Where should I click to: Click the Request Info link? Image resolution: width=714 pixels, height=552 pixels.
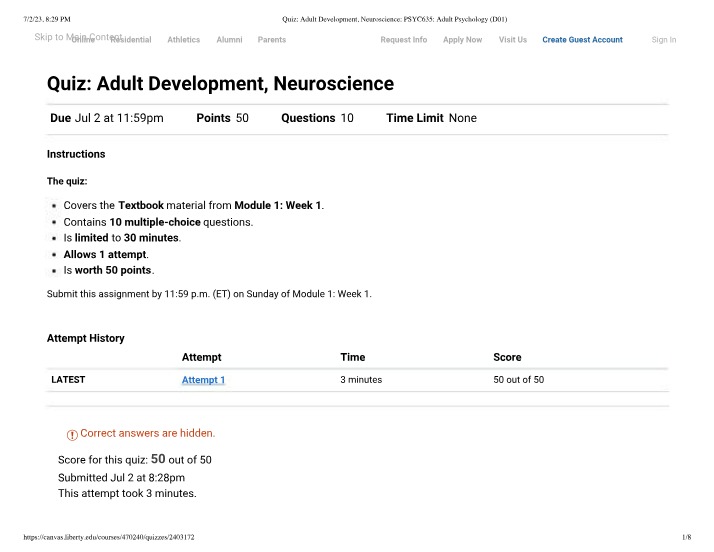tap(403, 40)
